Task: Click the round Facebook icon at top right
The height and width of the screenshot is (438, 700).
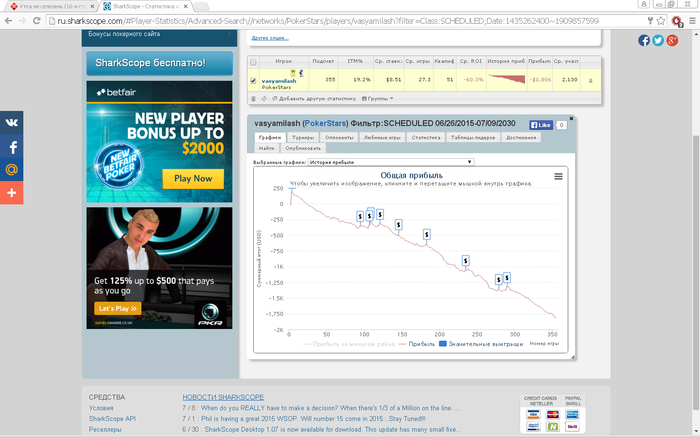Action: pos(644,40)
